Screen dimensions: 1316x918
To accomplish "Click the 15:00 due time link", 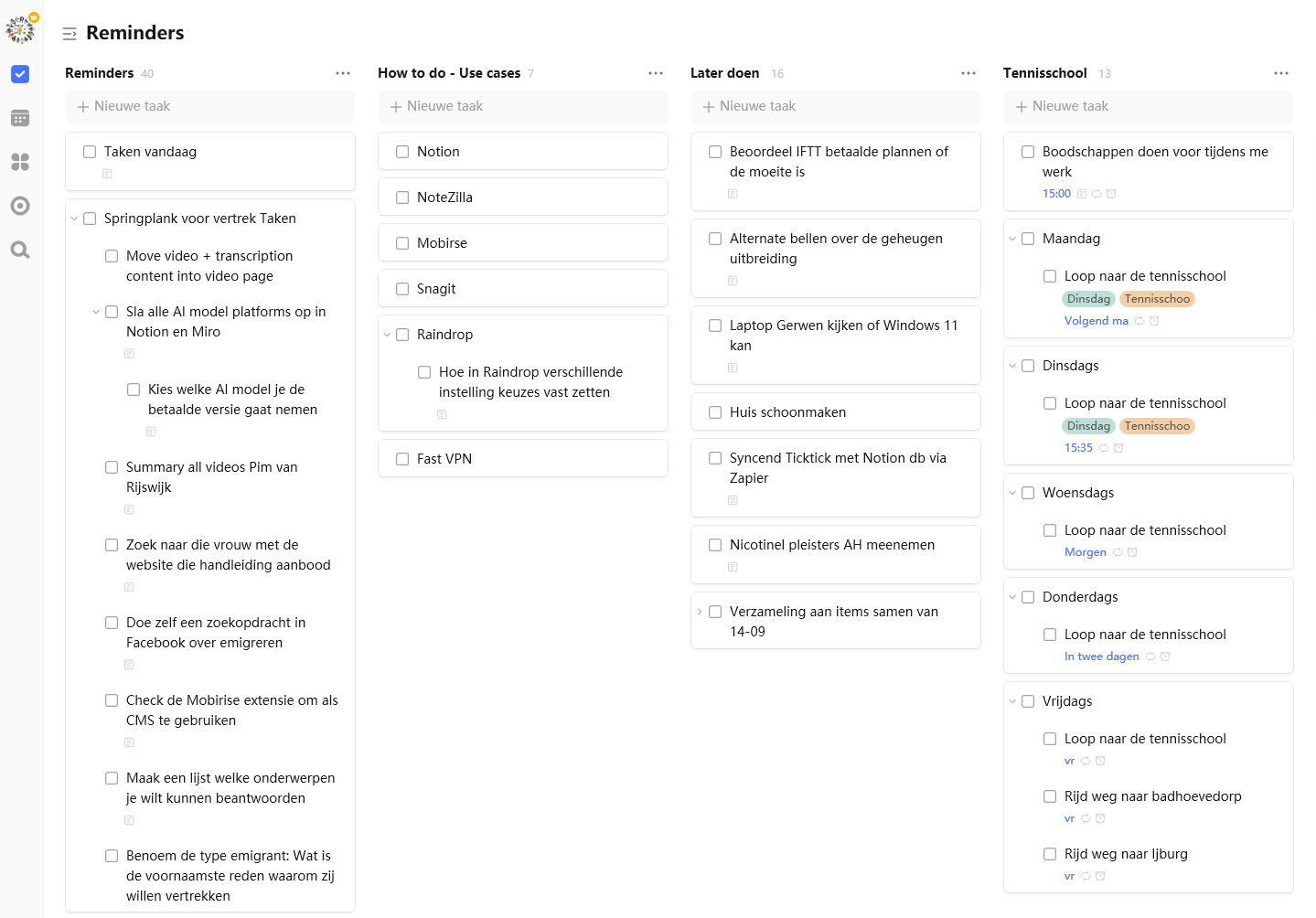I will [1056, 194].
